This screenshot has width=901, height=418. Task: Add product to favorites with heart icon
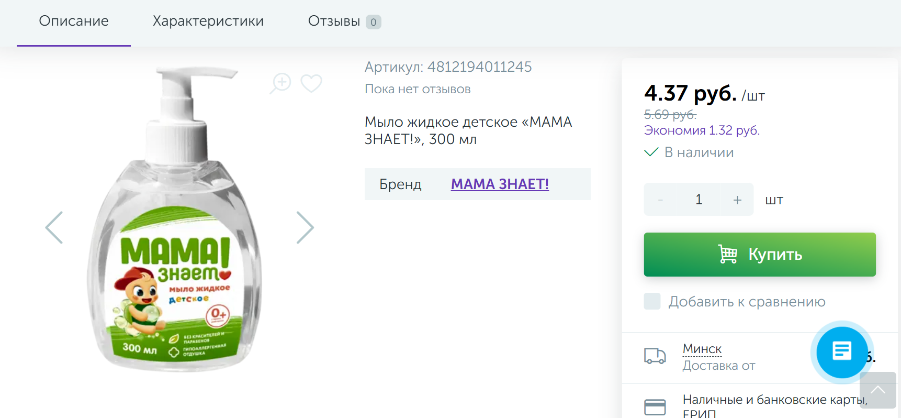311,83
